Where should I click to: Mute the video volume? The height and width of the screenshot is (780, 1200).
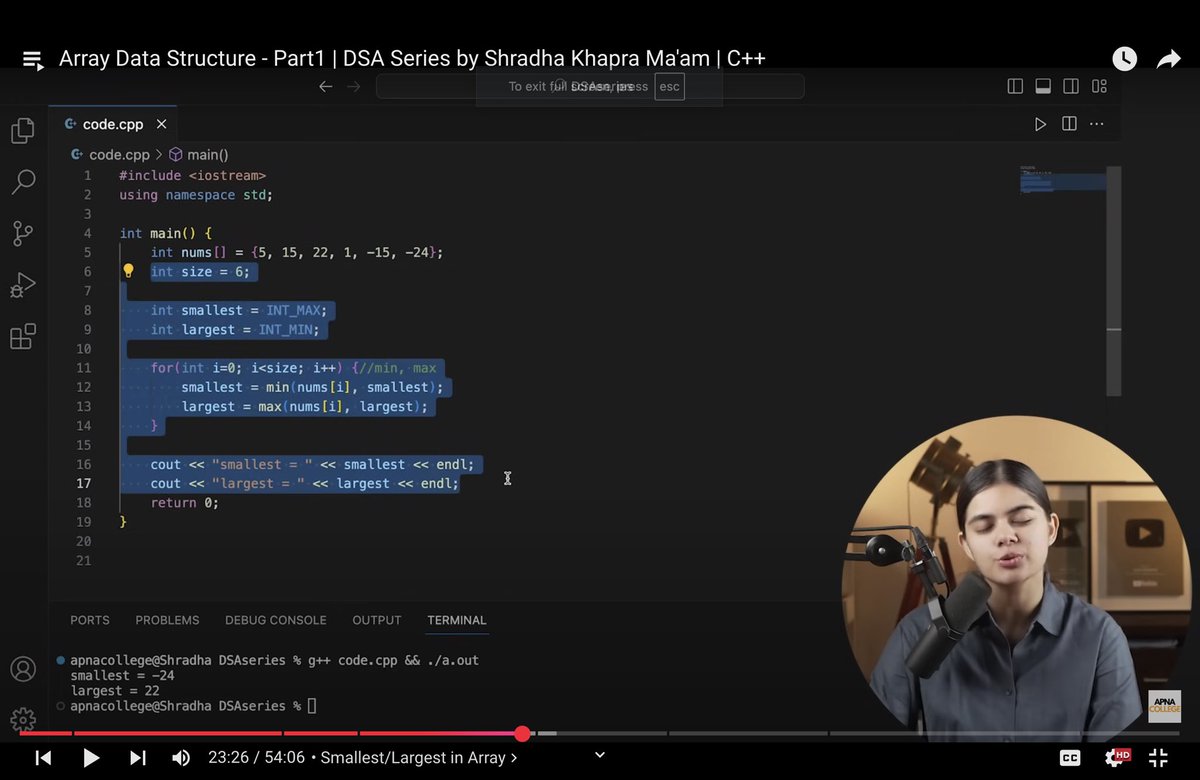tap(181, 758)
